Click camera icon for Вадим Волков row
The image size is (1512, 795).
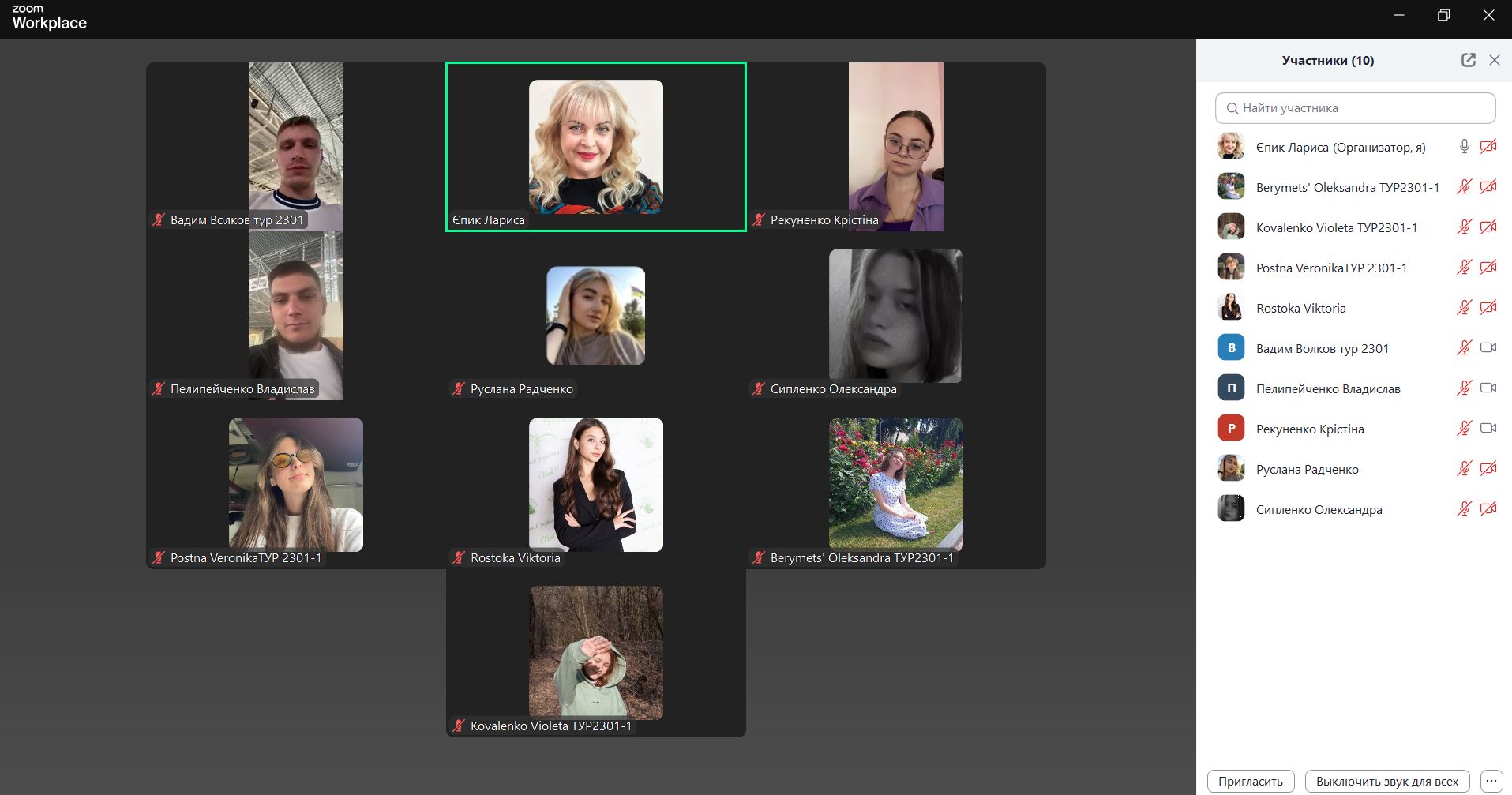pyautogui.click(x=1488, y=348)
